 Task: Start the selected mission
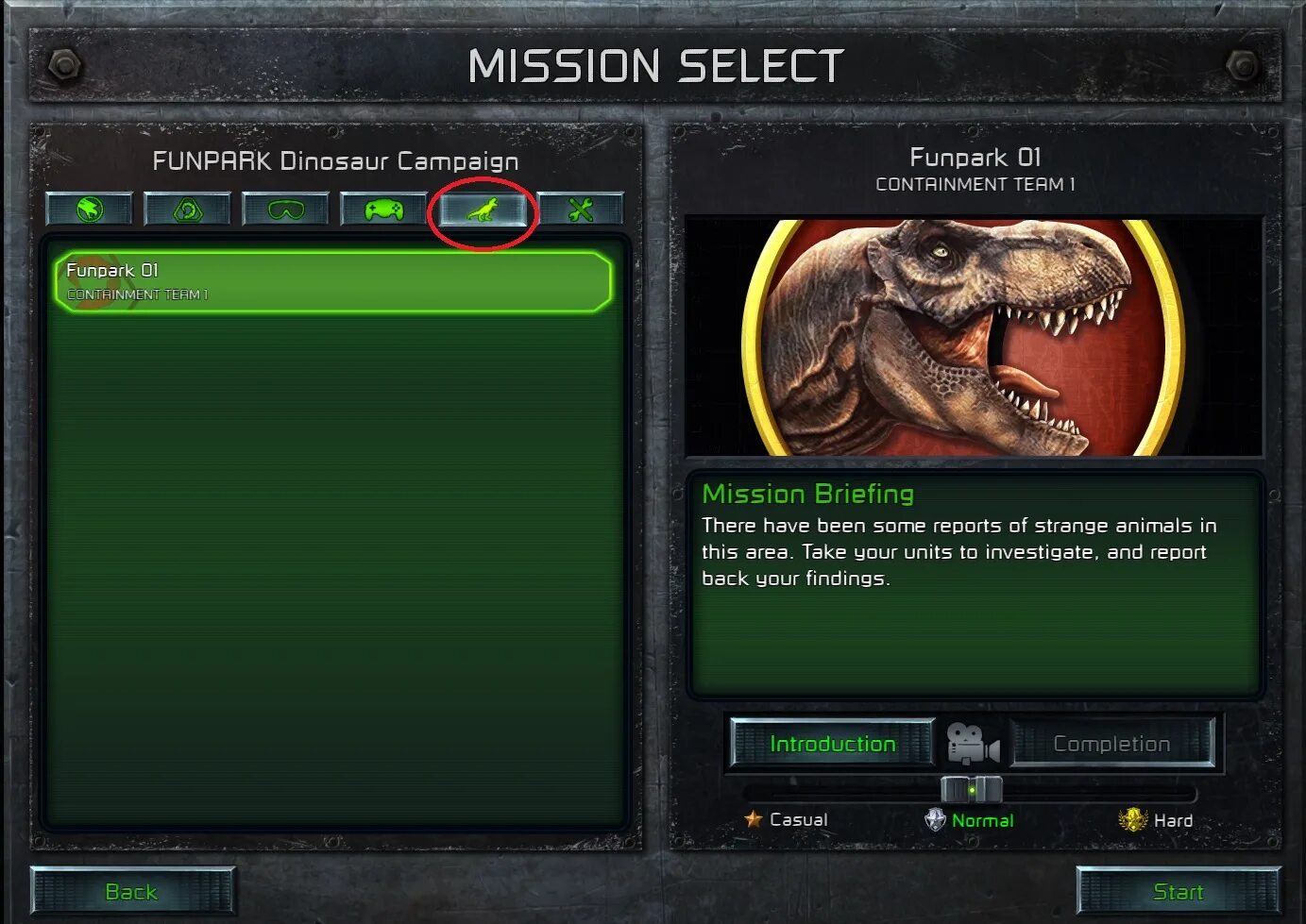click(1179, 892)
